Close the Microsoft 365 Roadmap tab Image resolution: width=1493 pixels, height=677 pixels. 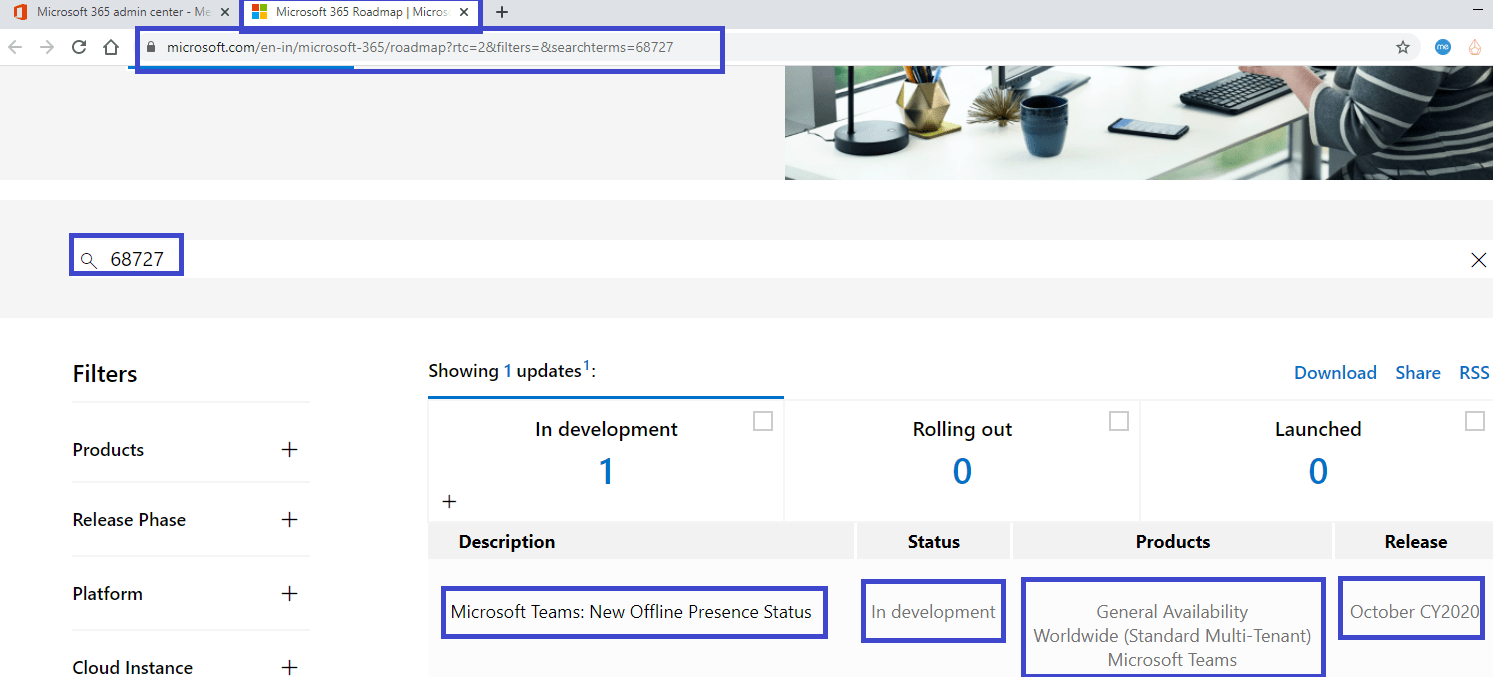pyautogui.click(x=464, y=12)
